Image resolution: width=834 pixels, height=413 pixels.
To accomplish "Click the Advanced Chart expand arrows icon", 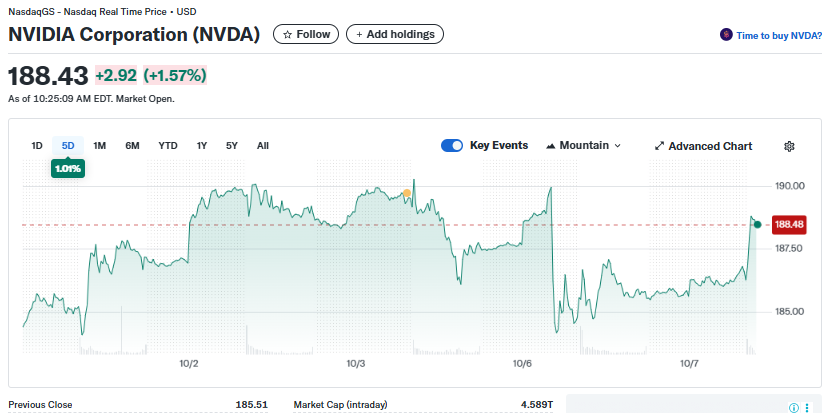I will point(659,146).
